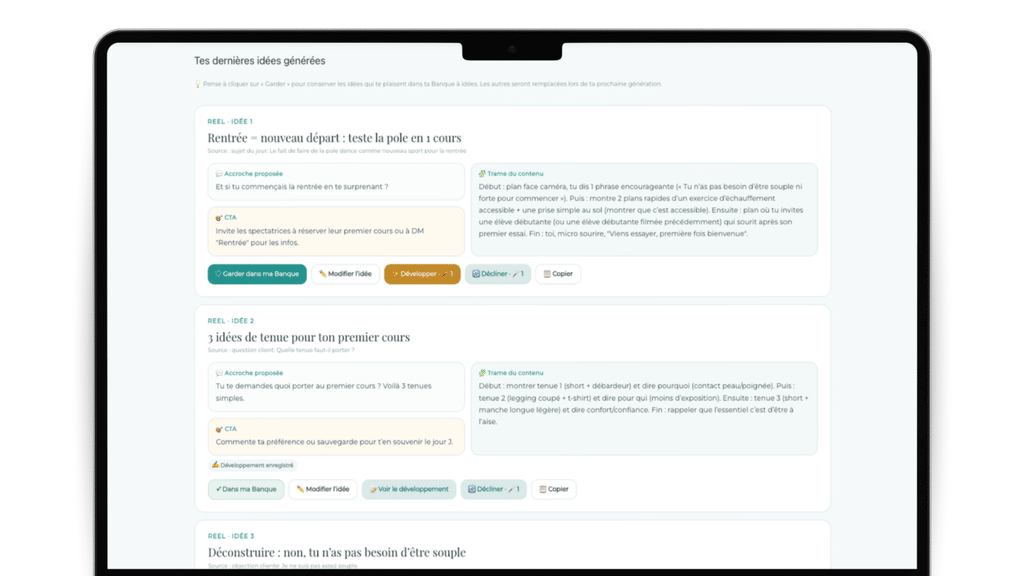Click the speech bubble icon in Idée 1's Accroche box
Screen dimensions: 1024x576
pos(219,174)
